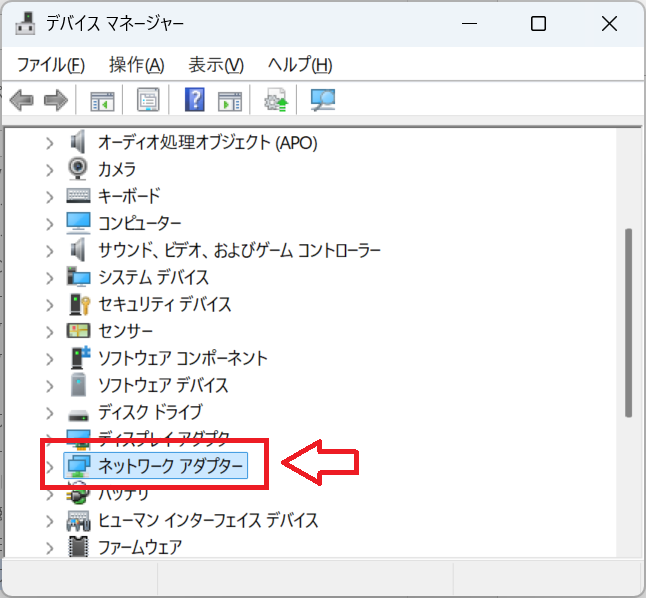
Task: Select the キーボード tree entry
Action: point(129,197)
